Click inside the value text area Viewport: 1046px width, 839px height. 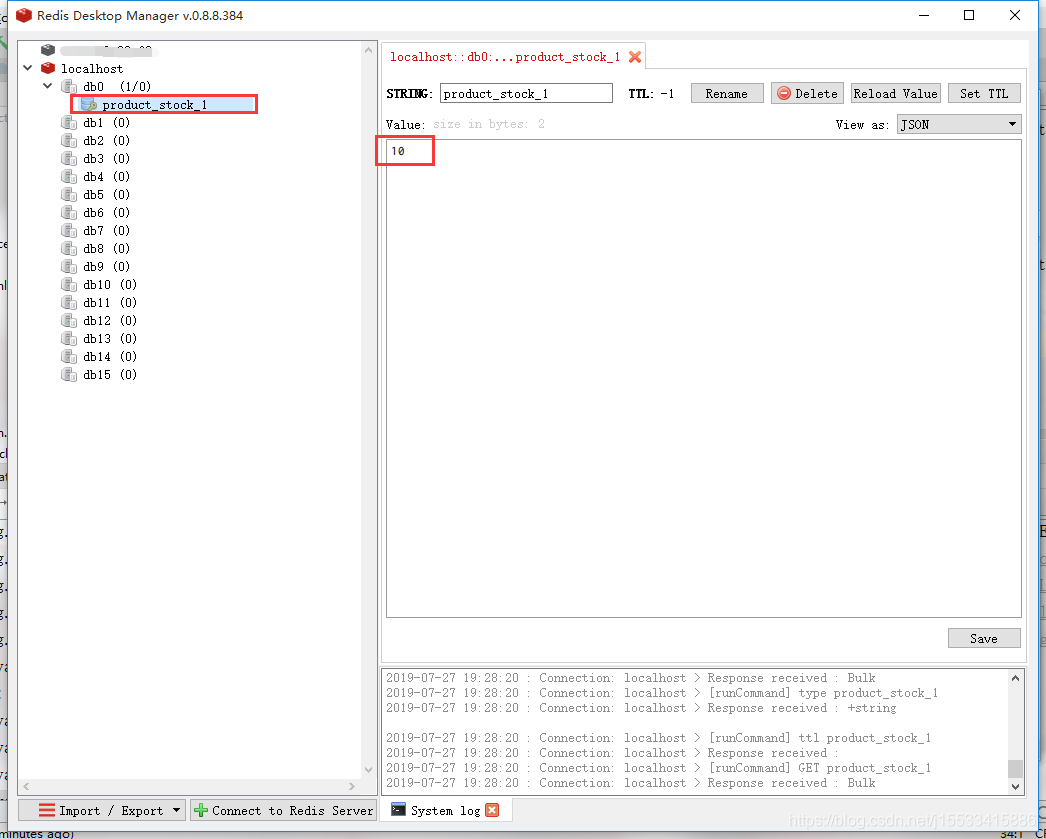click(704, 378)
